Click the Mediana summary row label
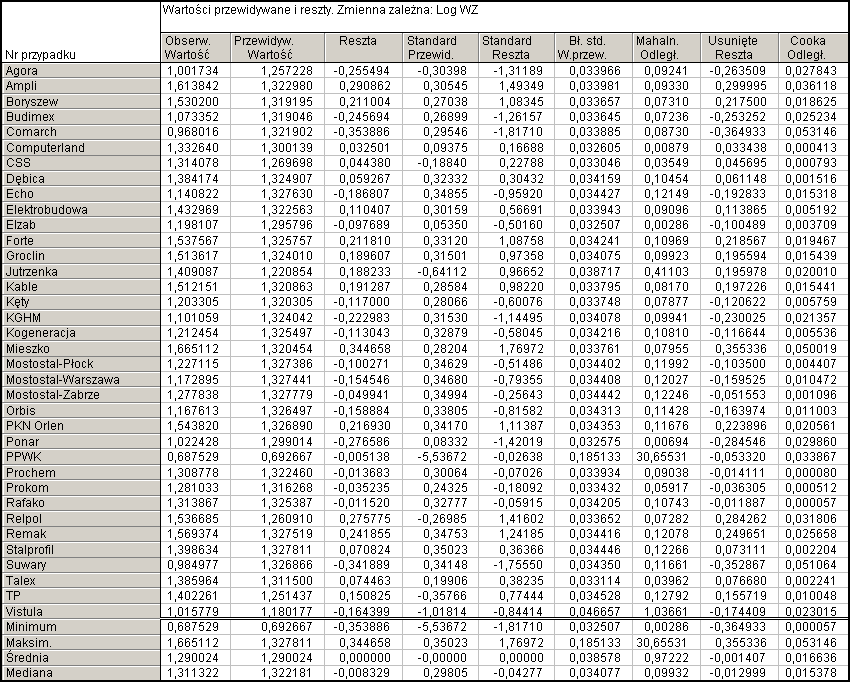 (81, 673)
